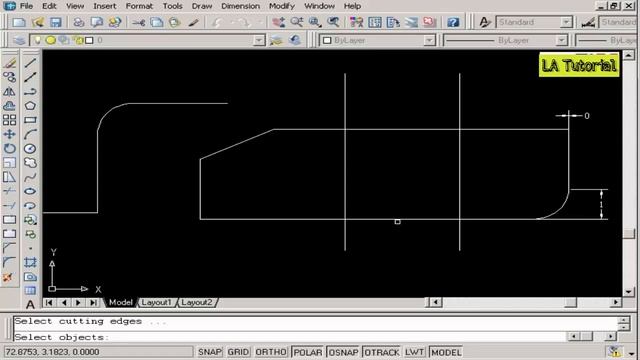640x360 pixels.
Task: Toggle OSNAP in status bar
Action: pos(343,352)
